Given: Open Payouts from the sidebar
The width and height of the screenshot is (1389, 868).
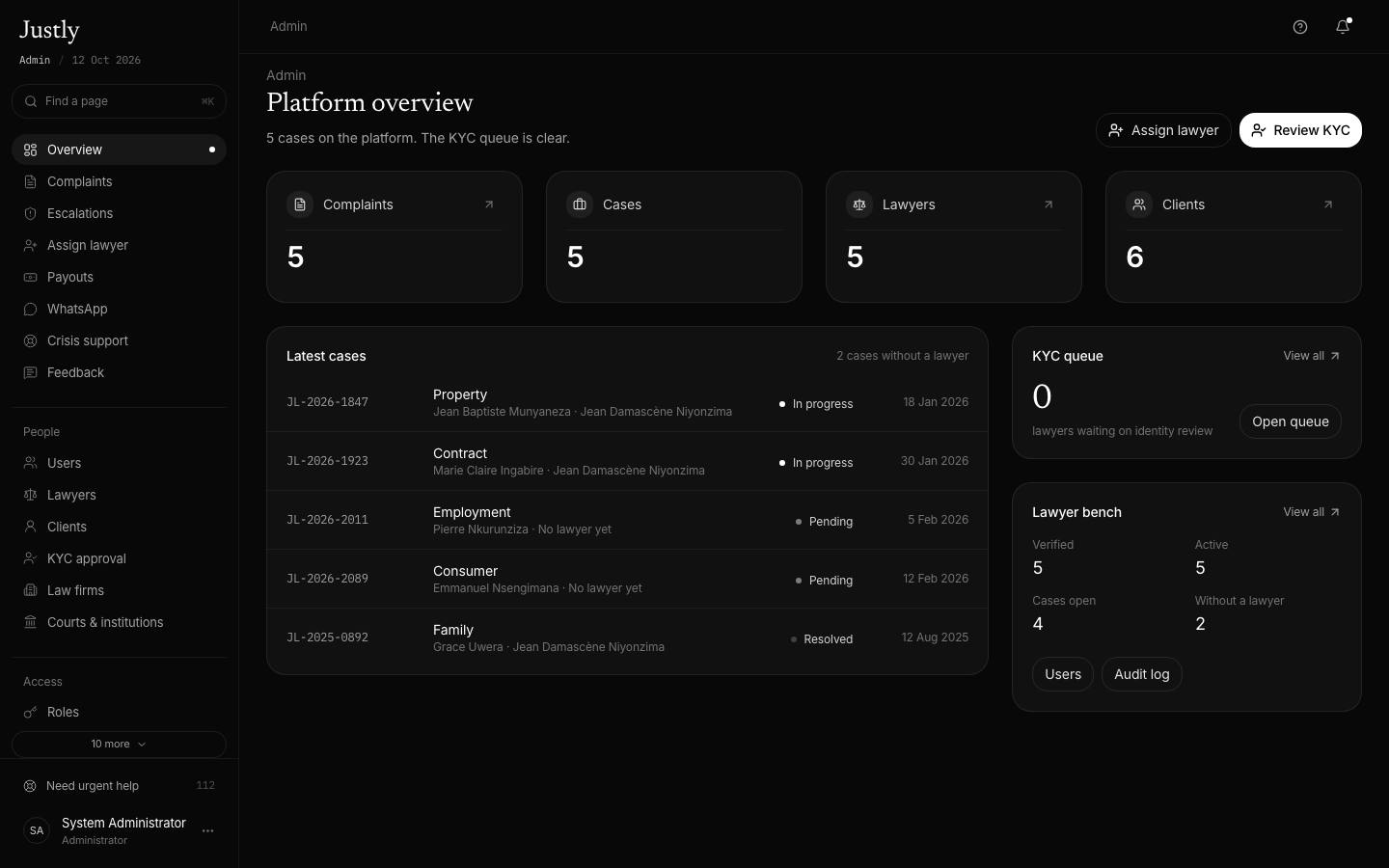Looking at the screenshot, I should tap(119, 277).
